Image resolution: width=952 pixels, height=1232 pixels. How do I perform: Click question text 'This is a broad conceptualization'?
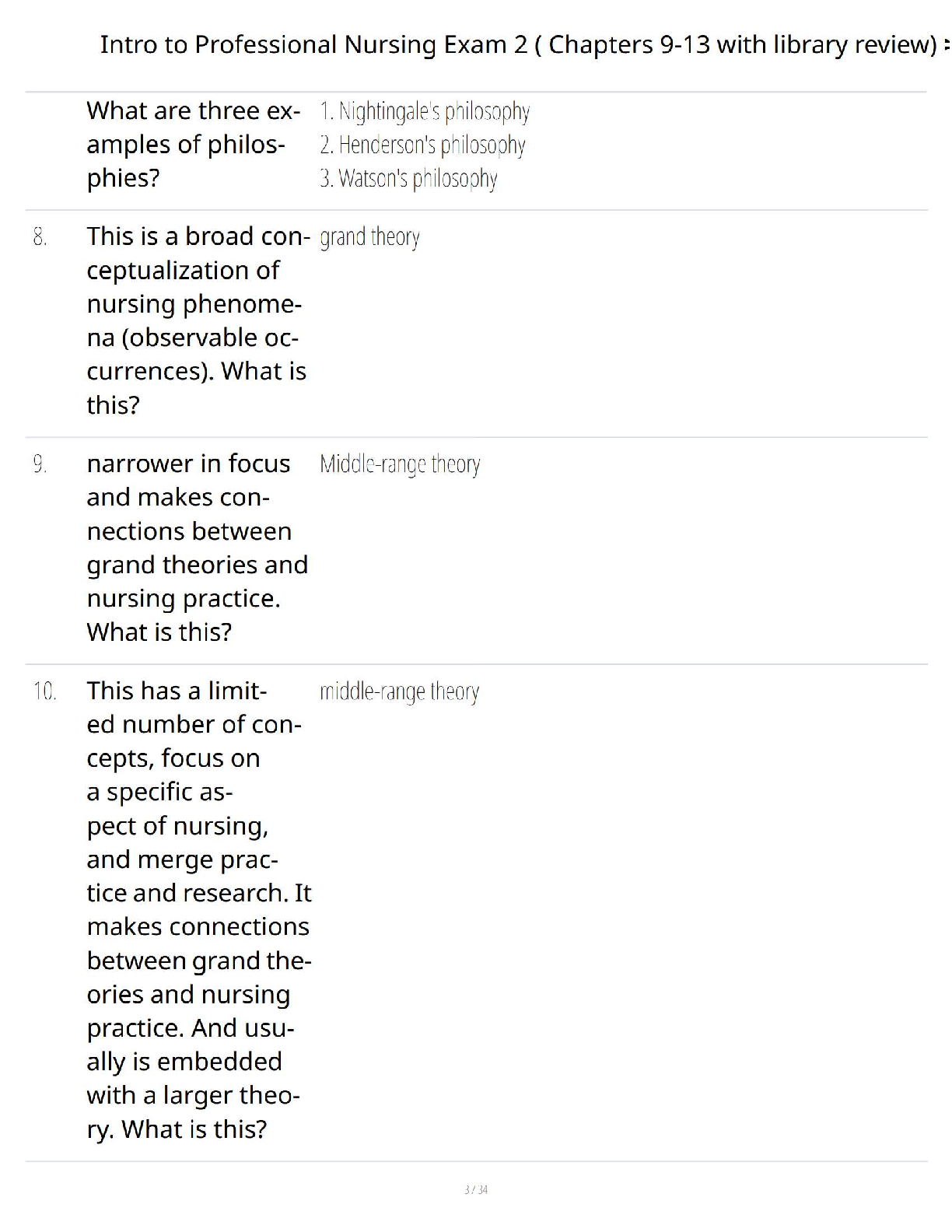198,253
